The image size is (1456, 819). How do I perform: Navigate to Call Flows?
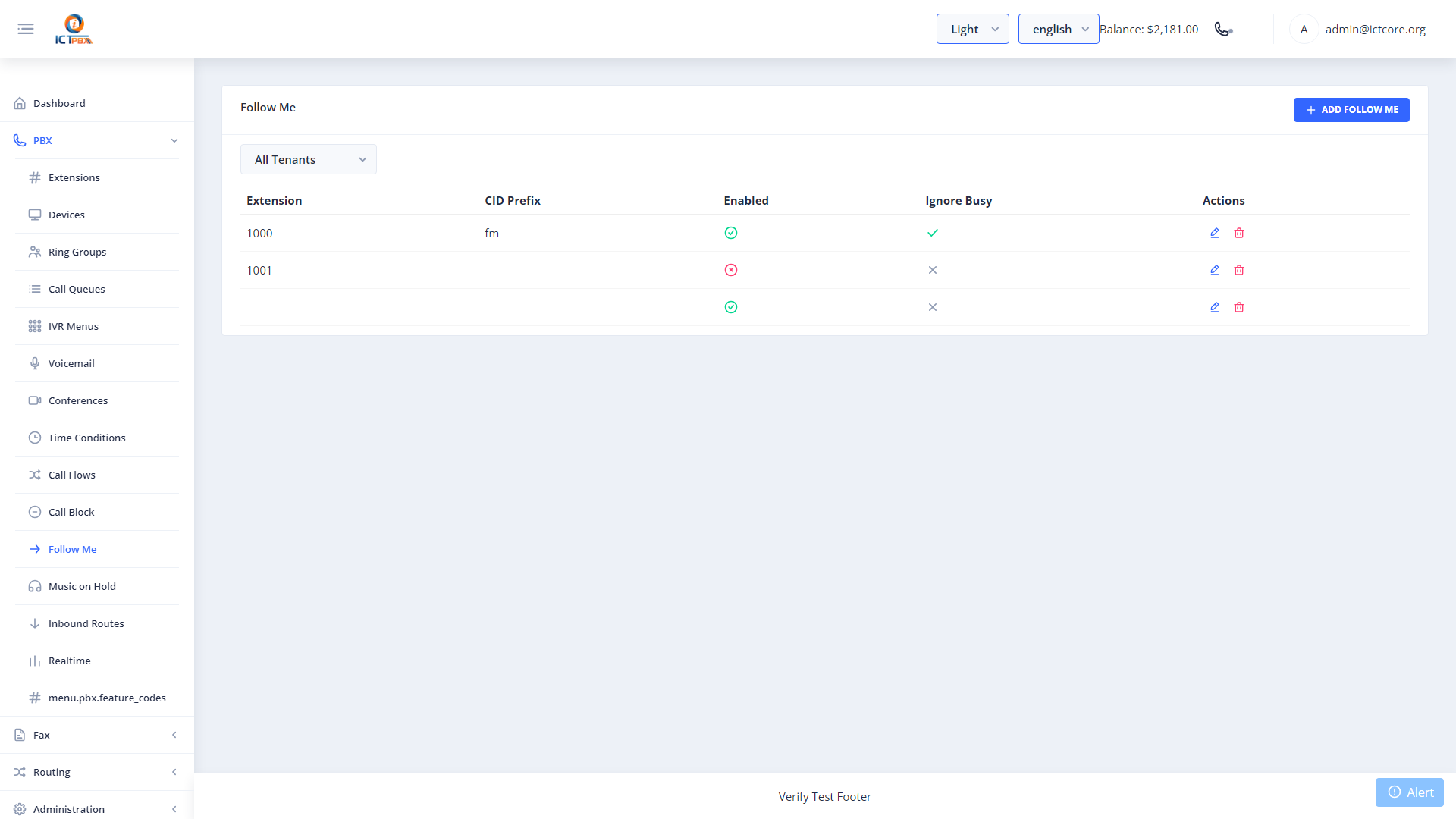click(x=97, y=475)
